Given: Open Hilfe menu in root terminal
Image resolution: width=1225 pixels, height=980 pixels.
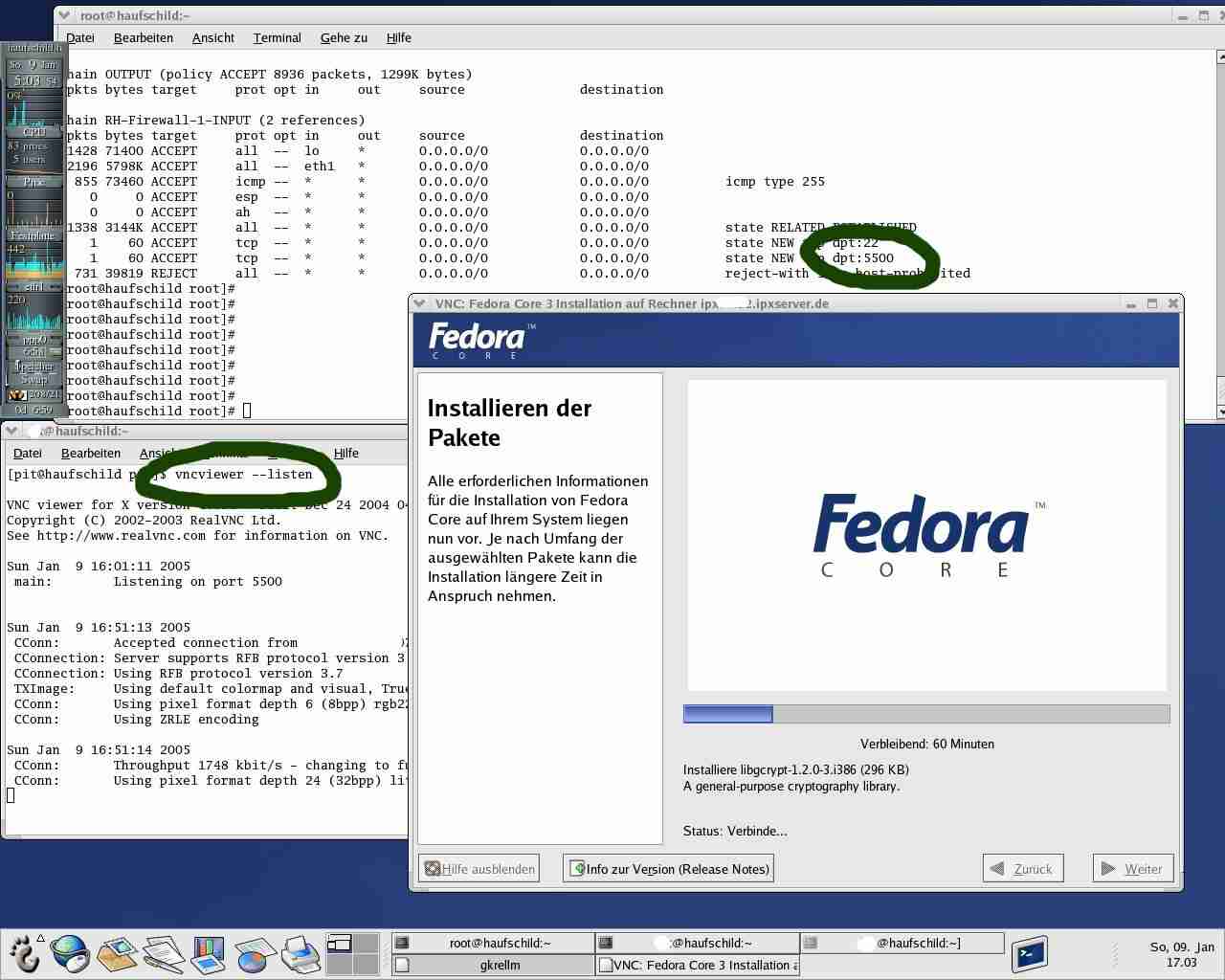Looking at the screenshot, I should point(398,37).
